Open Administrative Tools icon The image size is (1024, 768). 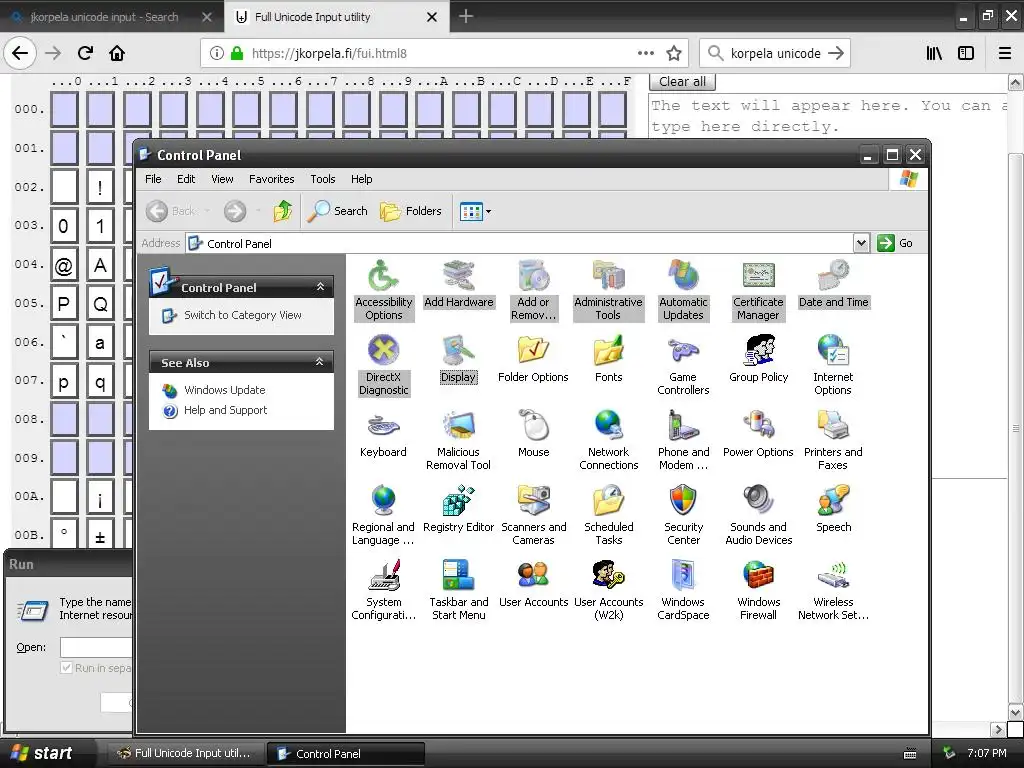pyautogui.click(x=608, y=291)
